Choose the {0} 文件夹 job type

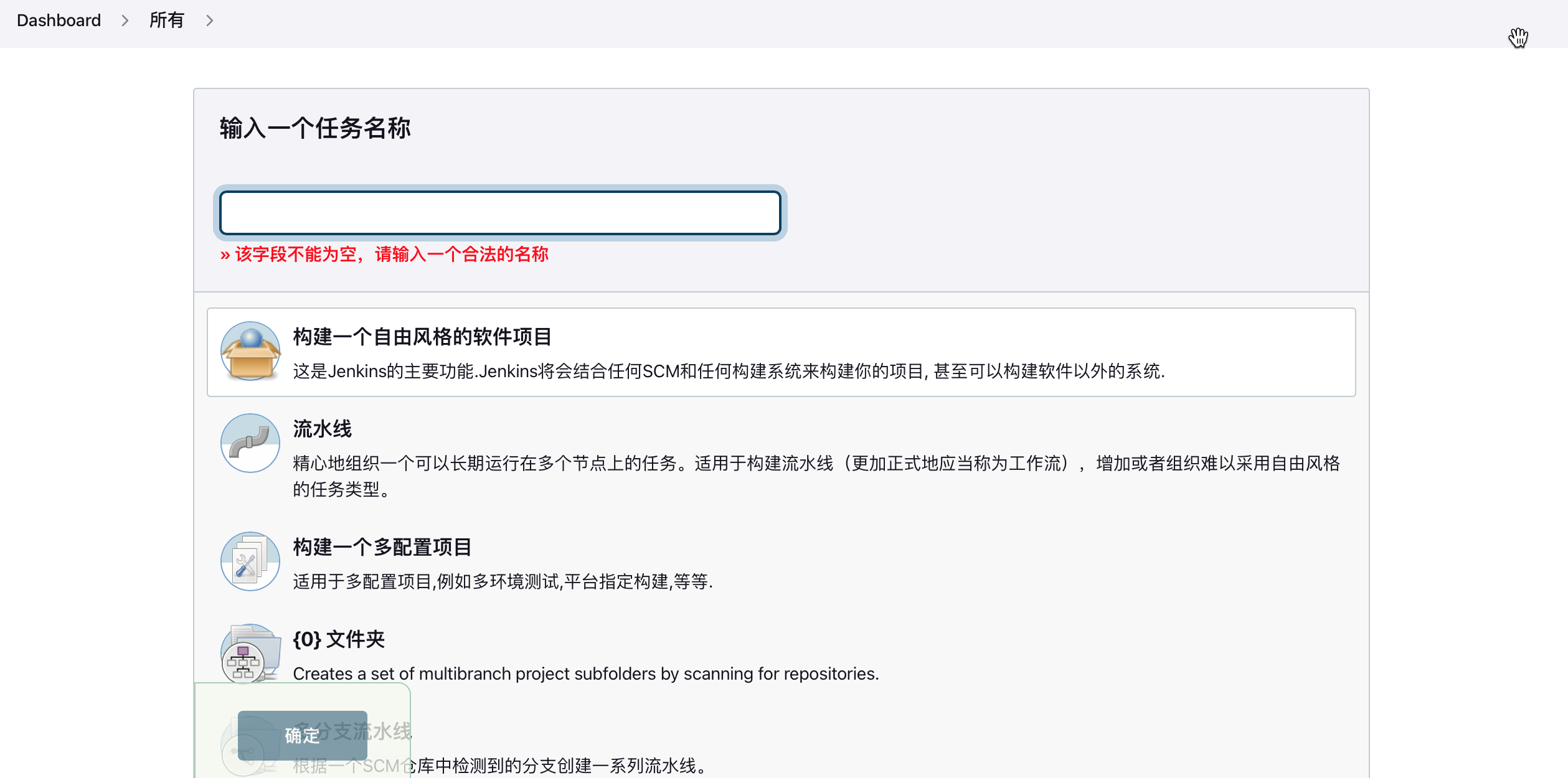pos(339,639)
